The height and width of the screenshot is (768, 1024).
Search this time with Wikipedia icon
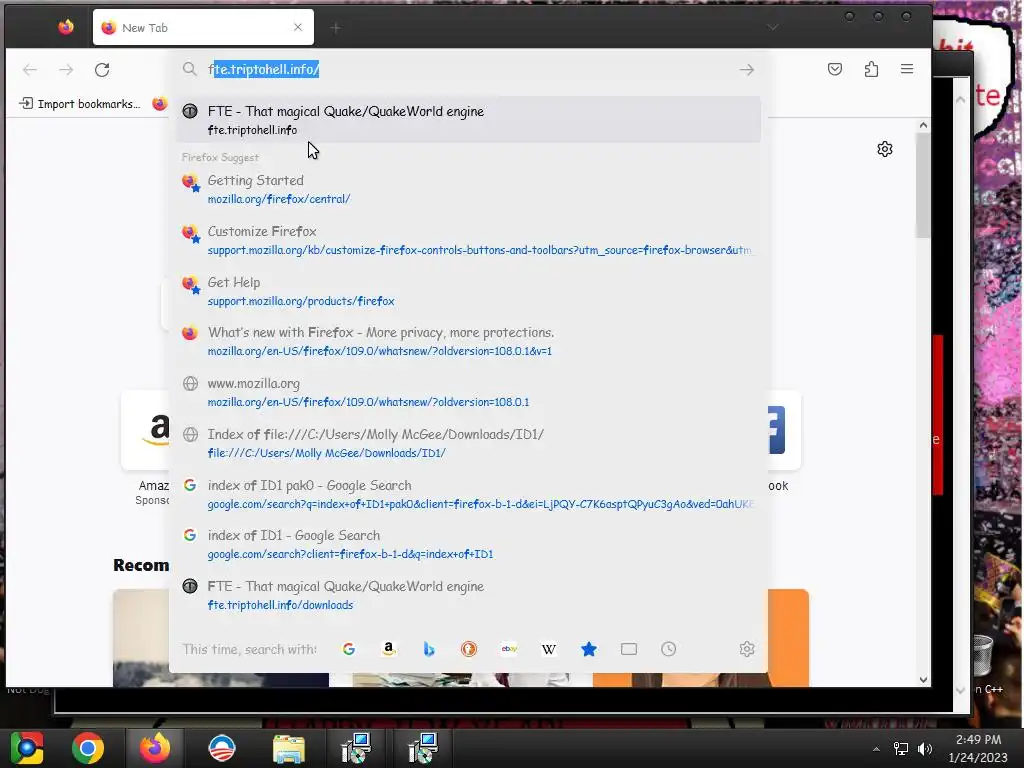549,649
